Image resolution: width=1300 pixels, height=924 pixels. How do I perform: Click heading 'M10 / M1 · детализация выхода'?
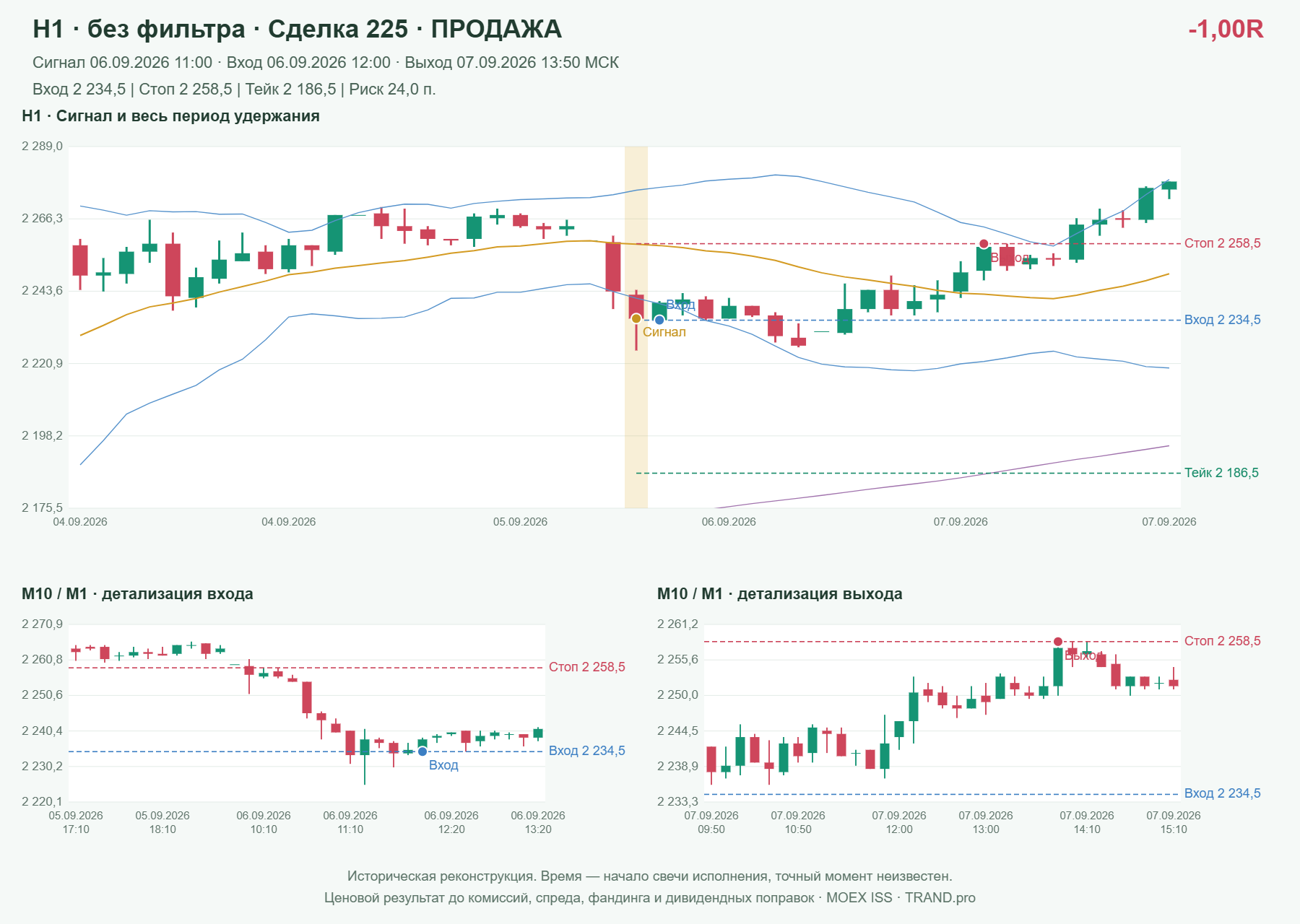pyautogui.click(x=780, y=594)
